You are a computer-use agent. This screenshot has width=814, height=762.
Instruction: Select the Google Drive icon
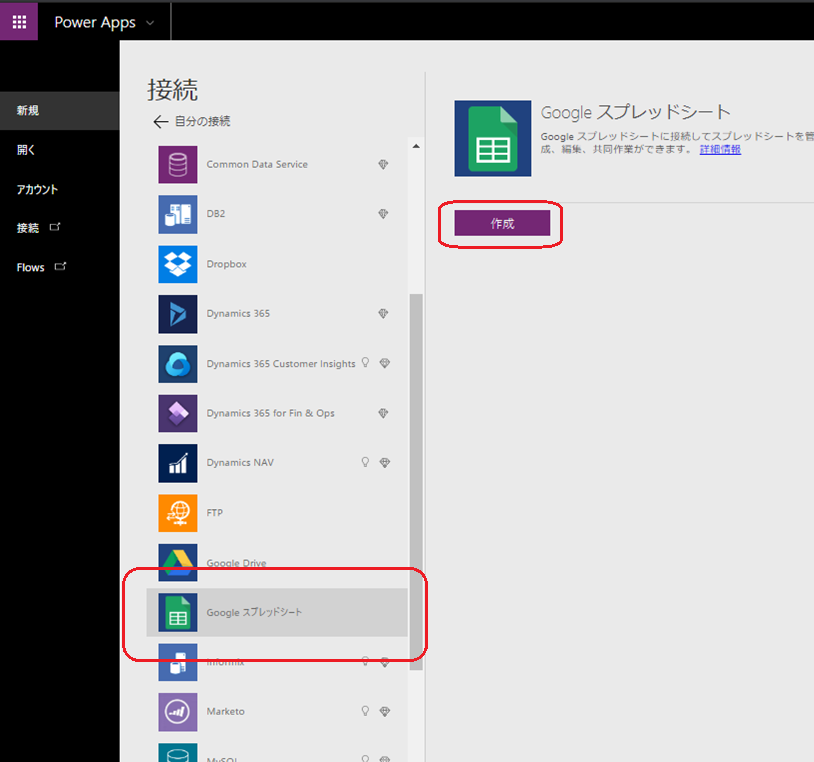(178, 562)
